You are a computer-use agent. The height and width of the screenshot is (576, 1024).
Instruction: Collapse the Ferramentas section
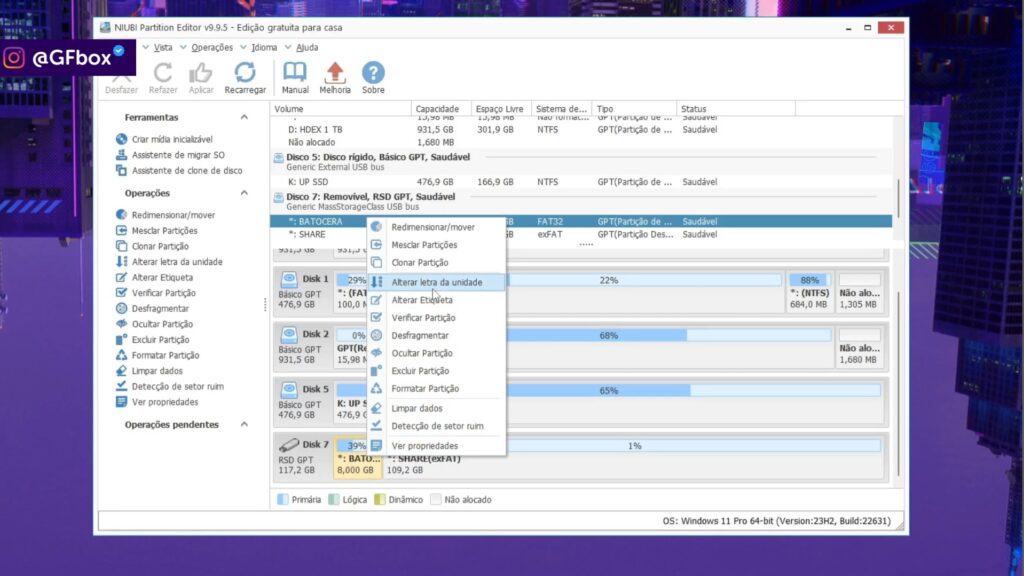point(244,118)
